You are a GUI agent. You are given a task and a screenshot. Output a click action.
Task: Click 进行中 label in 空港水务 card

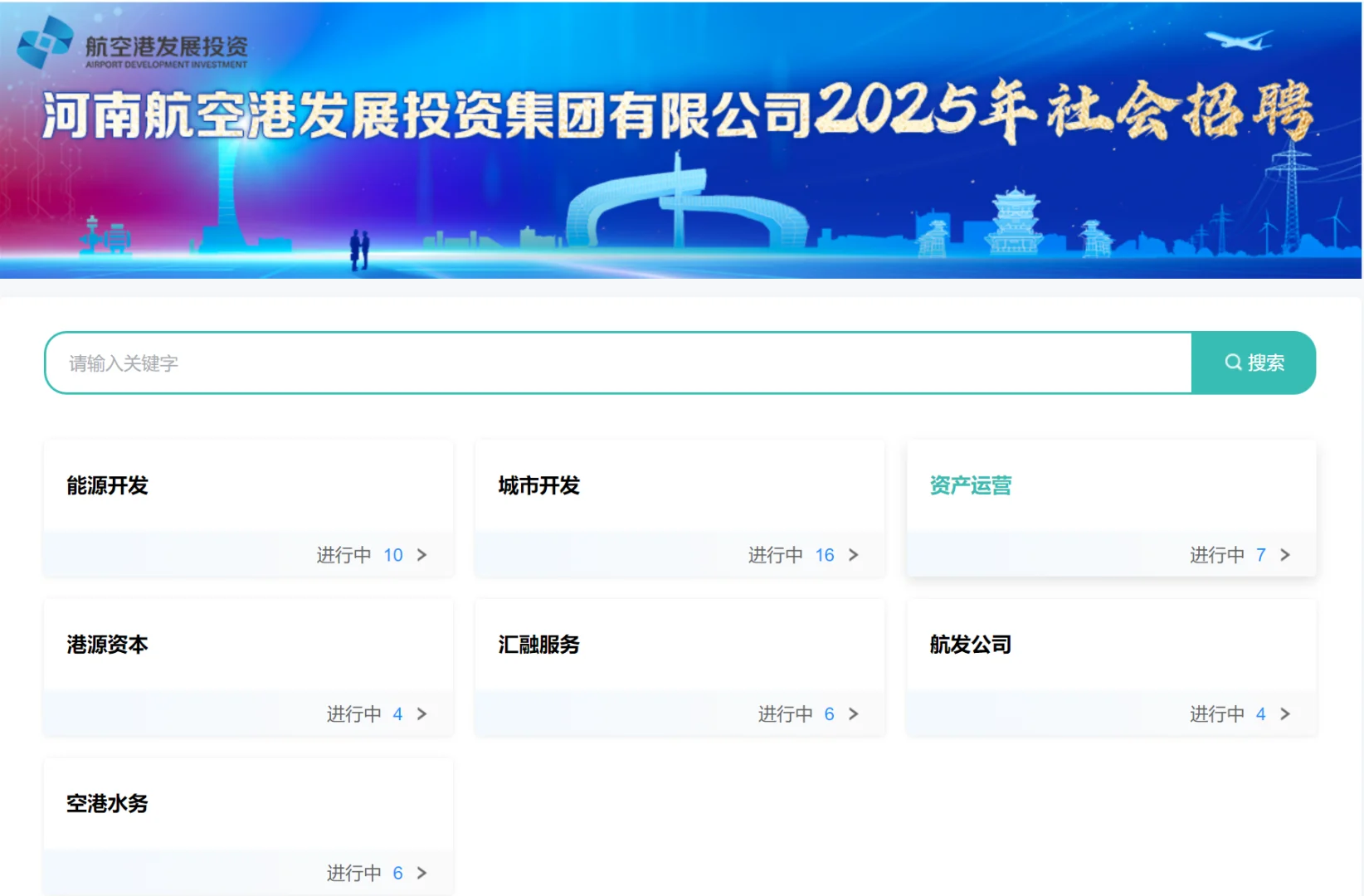pyautogui.click(x=354, y=874)
